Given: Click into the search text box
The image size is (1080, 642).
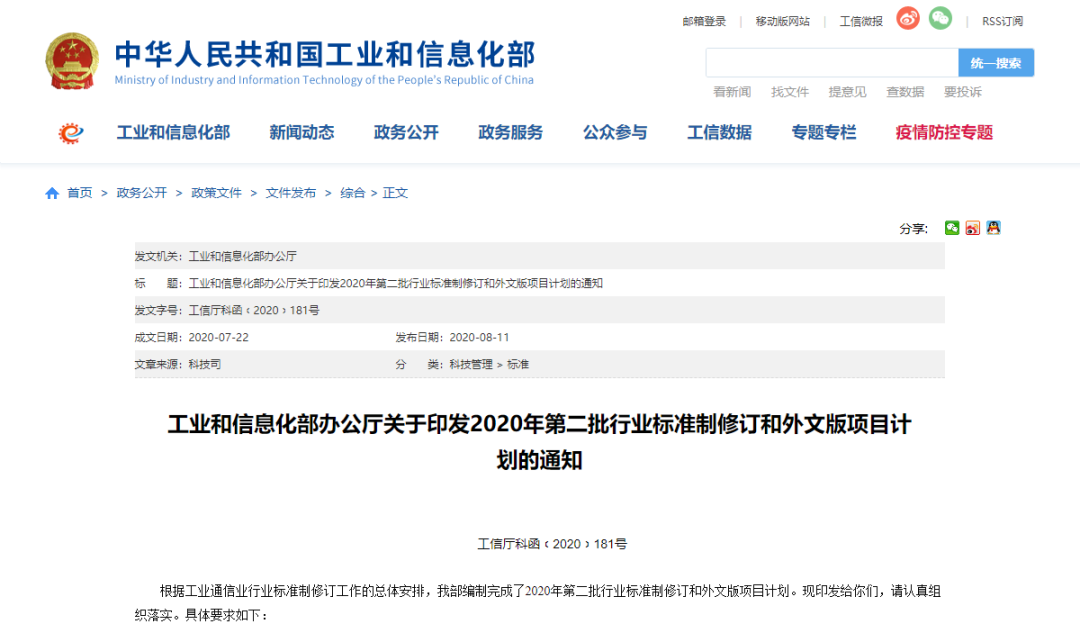Looking at the screenshot, I should click(x=831, y=63).
